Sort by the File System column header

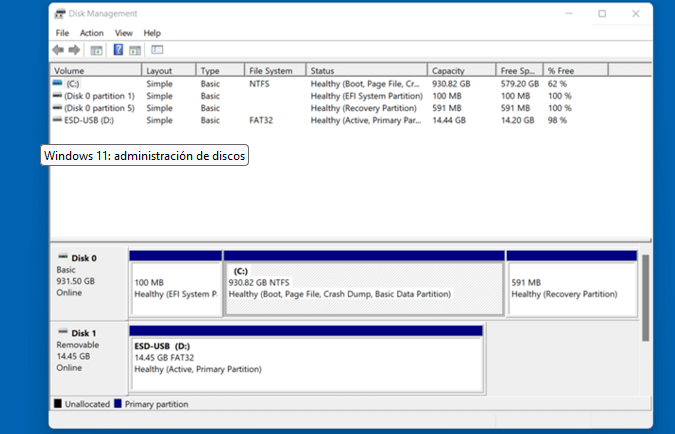coord(276,71)
